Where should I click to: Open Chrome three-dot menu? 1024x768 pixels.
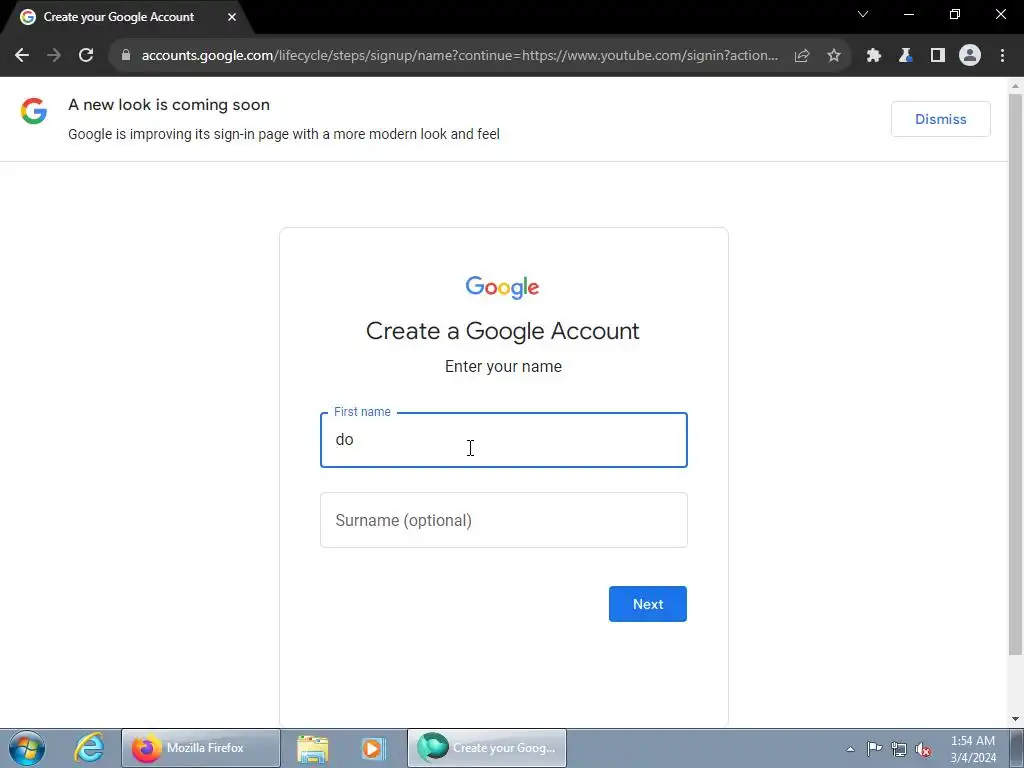pyautogui.click(x=1002, y=56)
